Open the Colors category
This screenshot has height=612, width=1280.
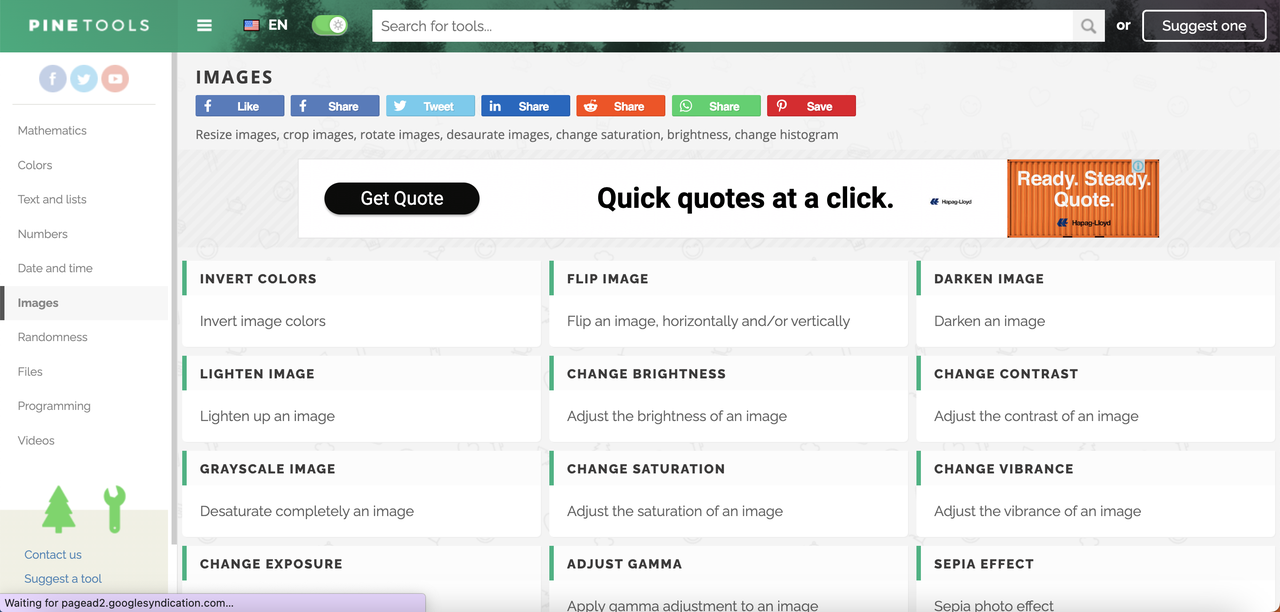click(35, 165)
